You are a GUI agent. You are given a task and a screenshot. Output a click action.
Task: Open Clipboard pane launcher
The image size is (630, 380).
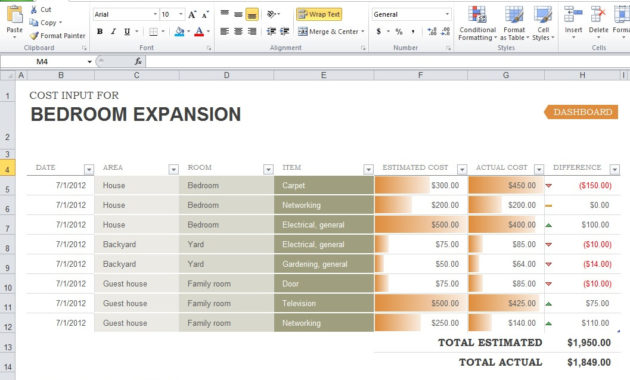(x=84, y=48)
